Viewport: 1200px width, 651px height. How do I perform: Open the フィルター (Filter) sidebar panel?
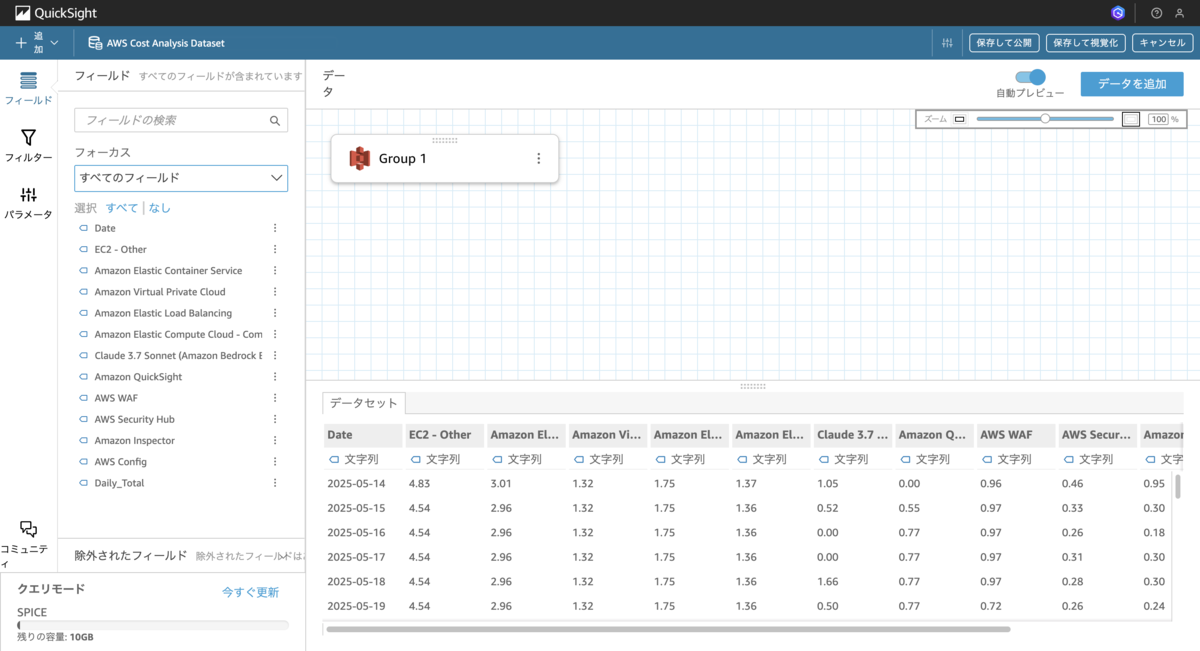pyautogui.click(x=28, y=145)
